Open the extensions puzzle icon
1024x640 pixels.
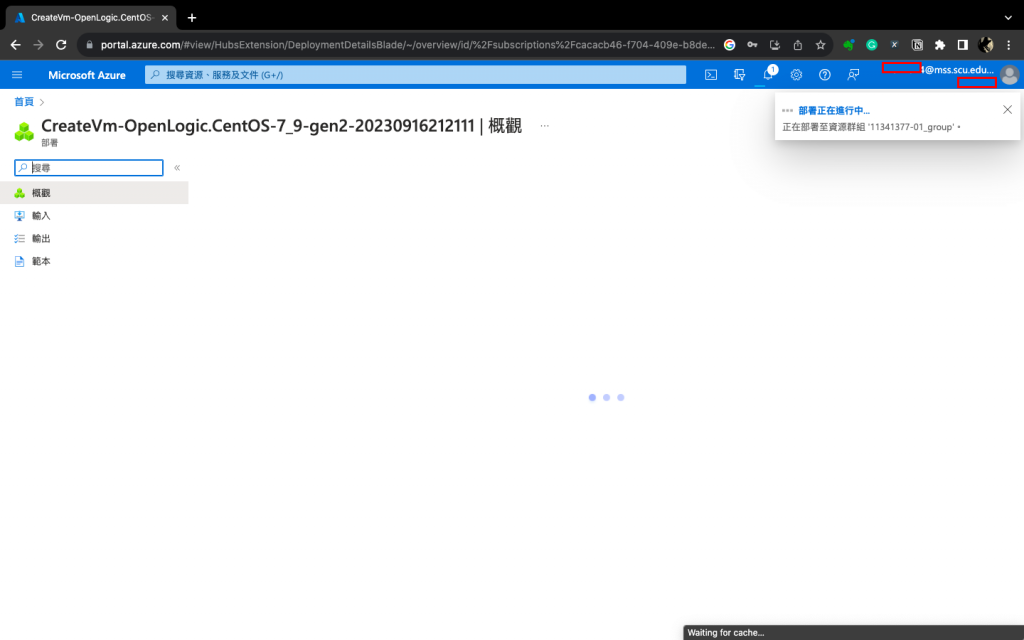tap(940, 45)
